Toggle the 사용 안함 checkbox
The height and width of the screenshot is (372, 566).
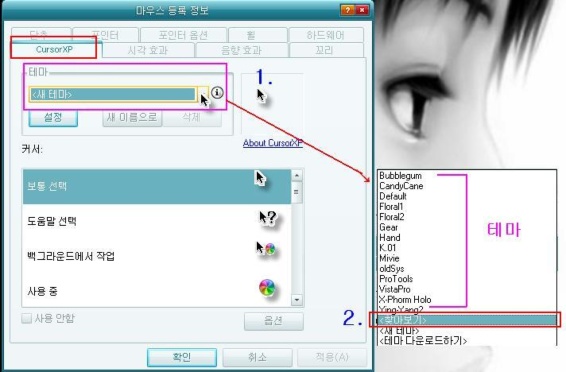26,318
